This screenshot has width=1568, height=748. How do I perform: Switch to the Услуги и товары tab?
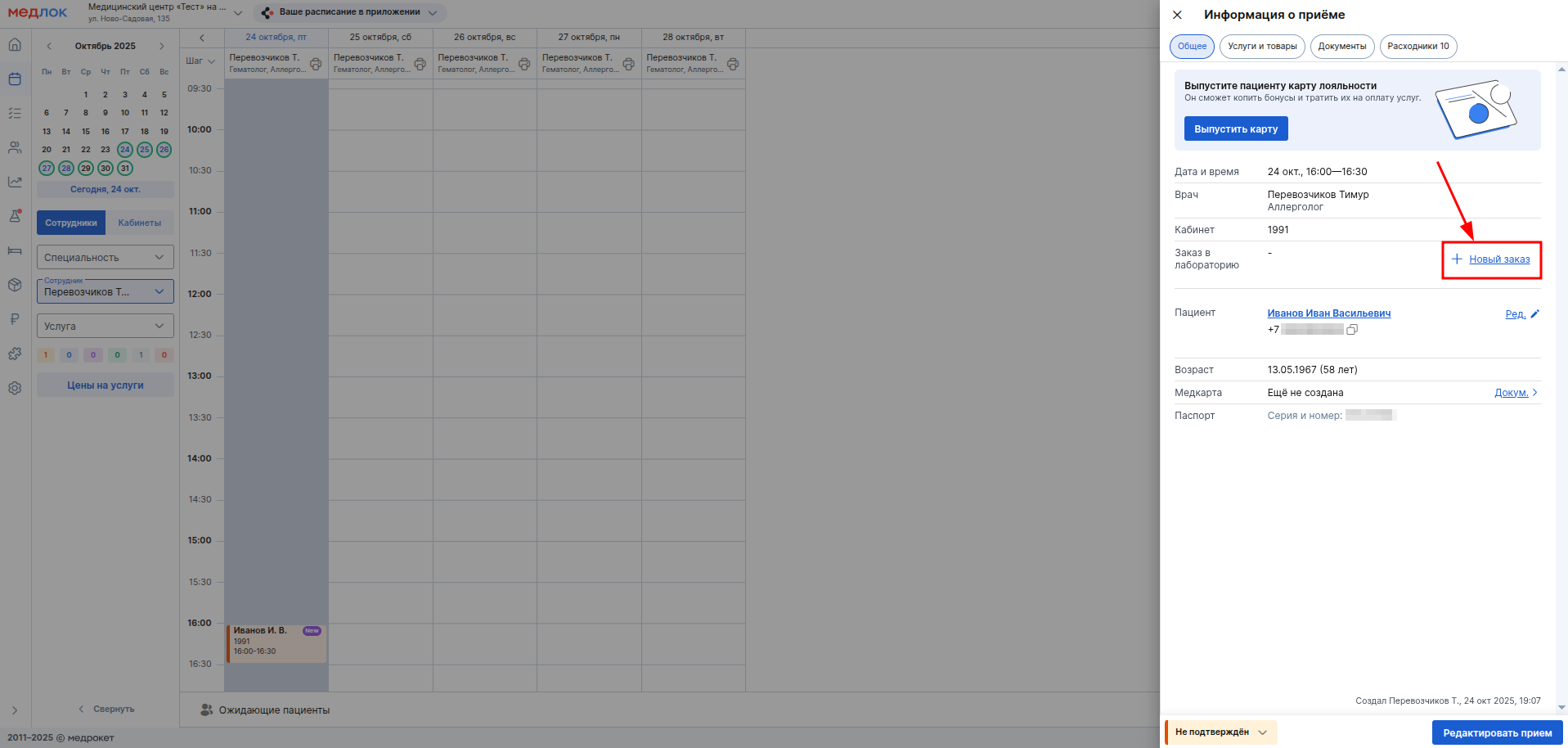(1262, 47)
